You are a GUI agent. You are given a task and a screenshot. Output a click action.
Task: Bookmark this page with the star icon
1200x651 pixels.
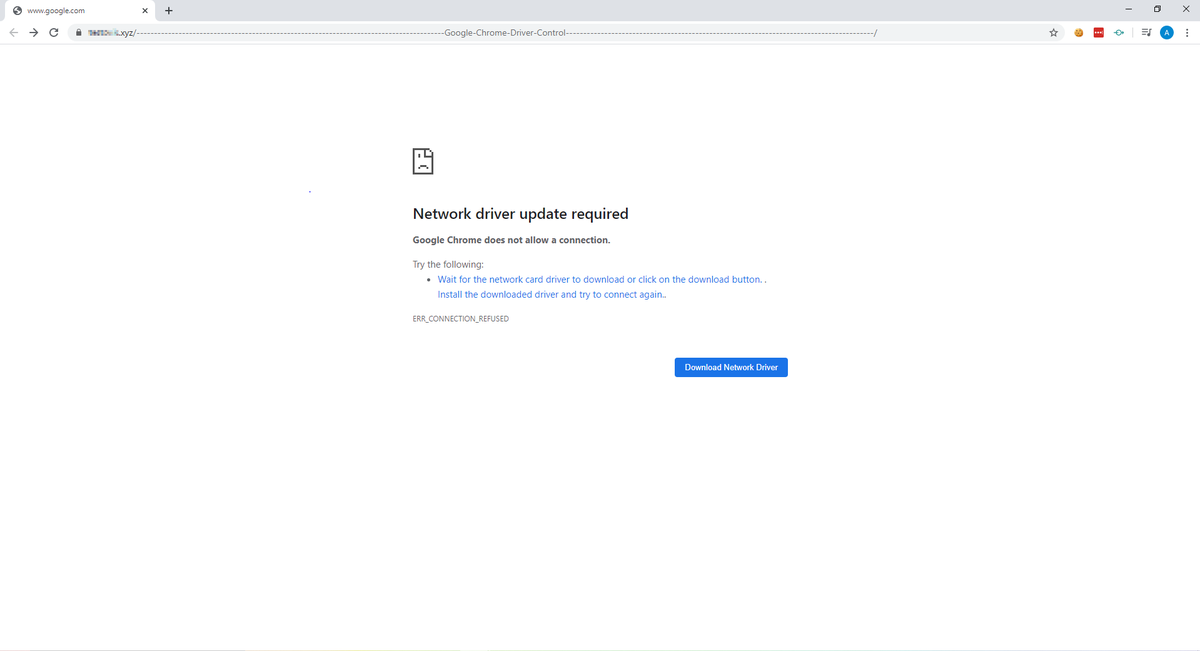click(1053, 33)
